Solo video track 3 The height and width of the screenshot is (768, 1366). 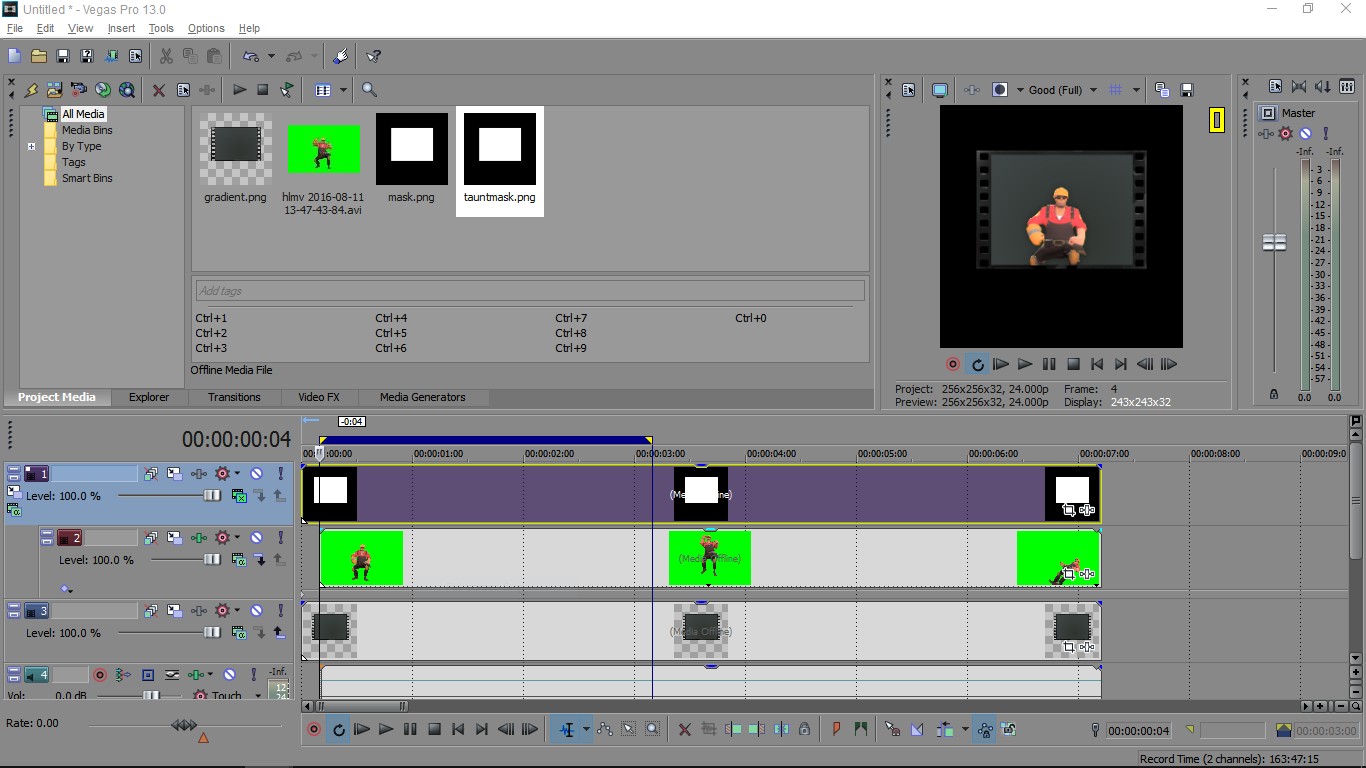pyautogui.click(x=280, y=611)
